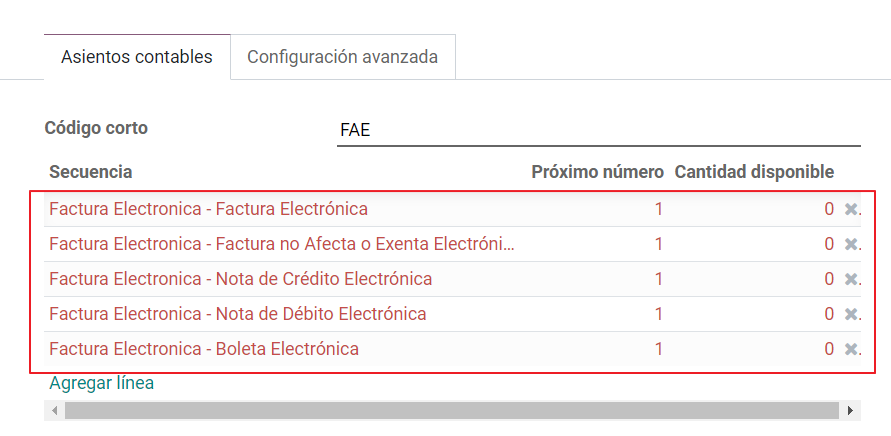Edit next number of Nota de Débito row
The height and width of the screenshot is (436, 891).
659,314
